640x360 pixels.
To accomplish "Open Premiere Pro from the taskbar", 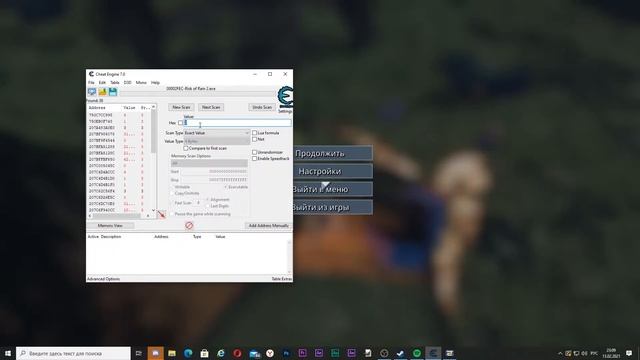I will tap(302, 353).
